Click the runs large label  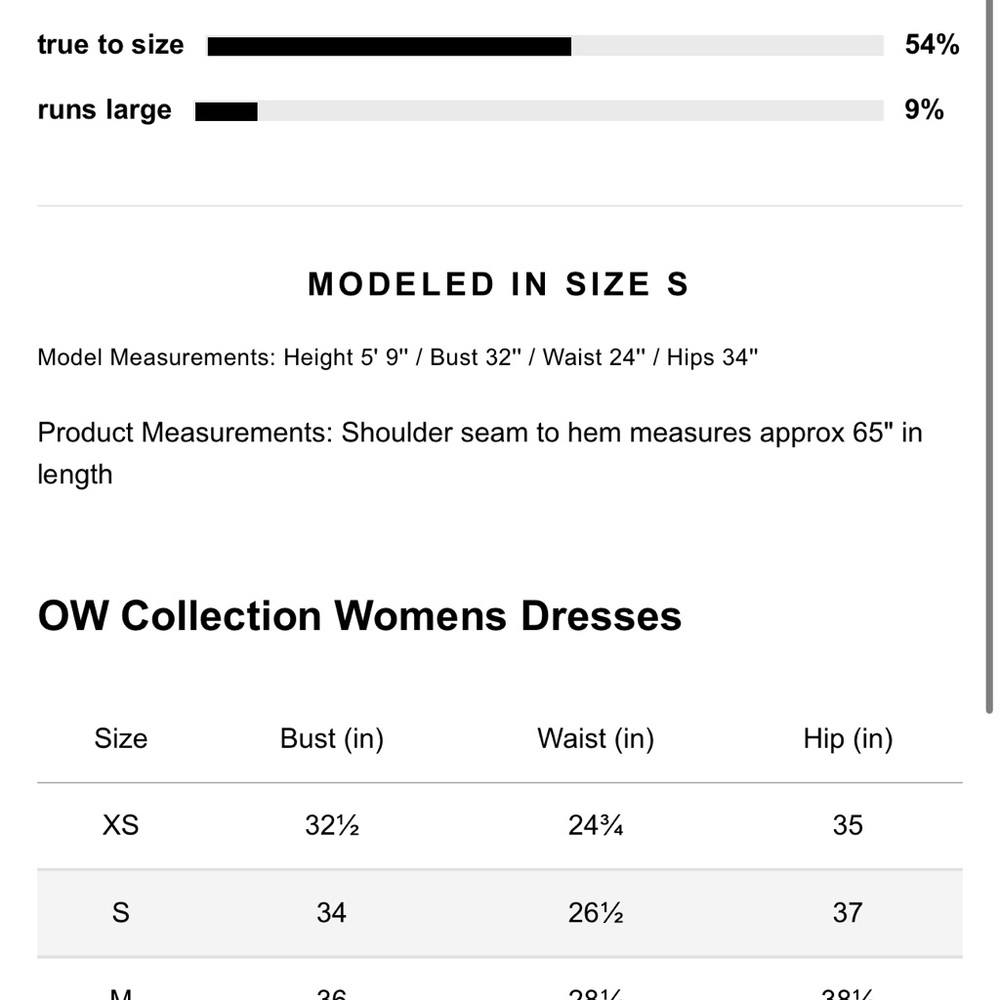(x=105, y=110)
